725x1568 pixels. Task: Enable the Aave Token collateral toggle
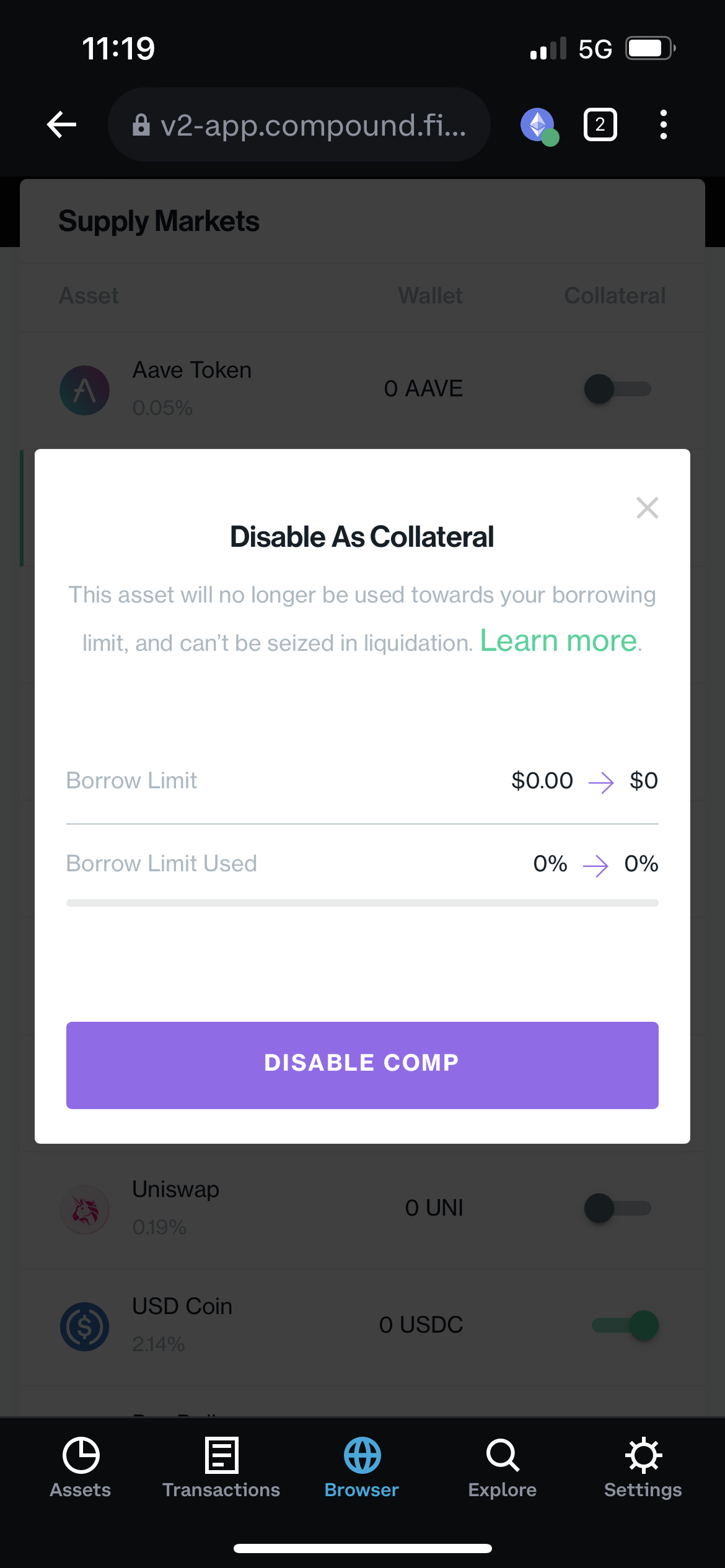pos(618,390)
